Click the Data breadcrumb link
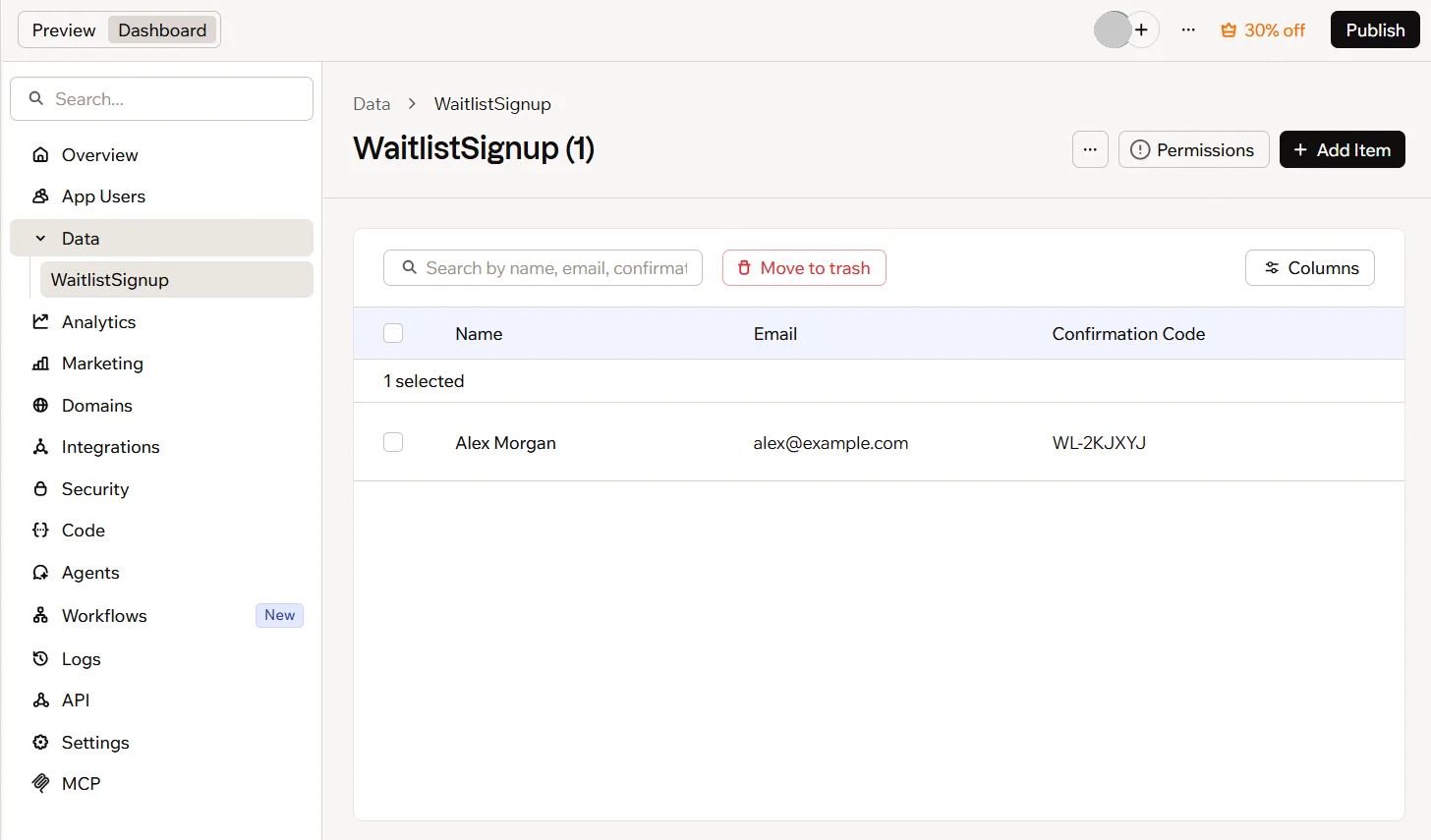The image size is (1431, 840). click(372, 104)
